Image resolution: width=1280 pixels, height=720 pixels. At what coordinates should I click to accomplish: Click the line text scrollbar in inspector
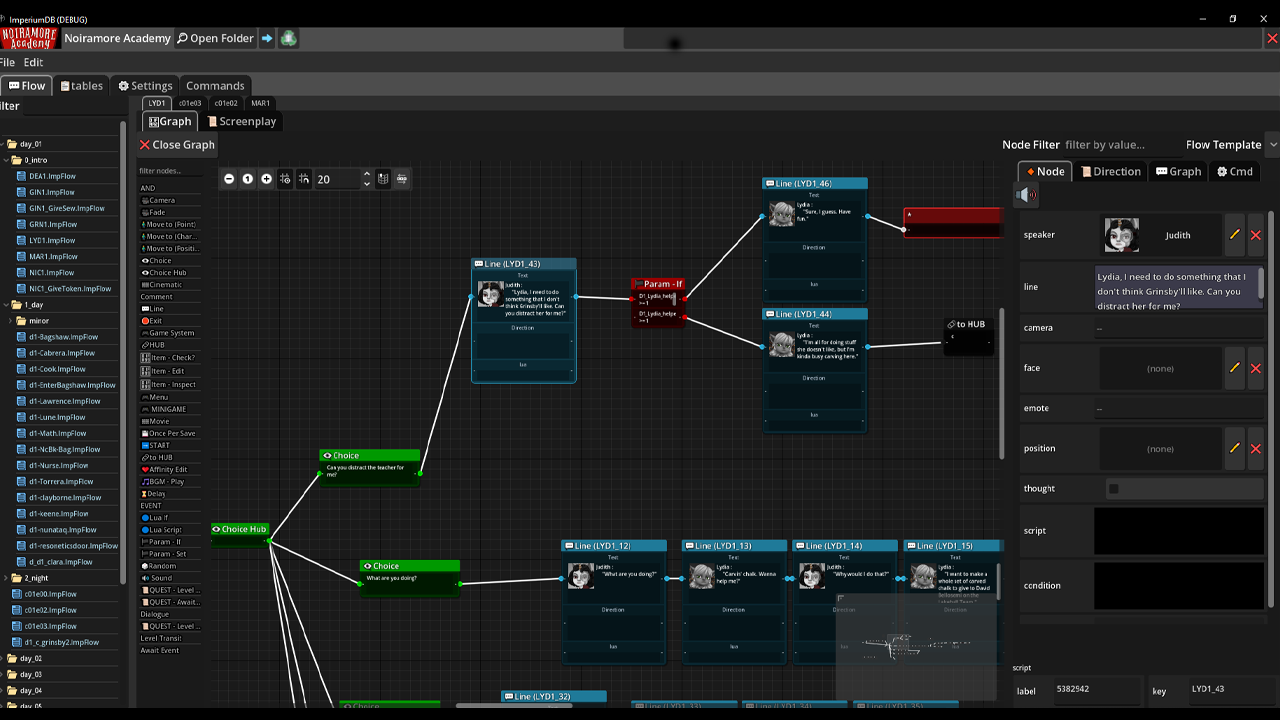coord(1261,282)
